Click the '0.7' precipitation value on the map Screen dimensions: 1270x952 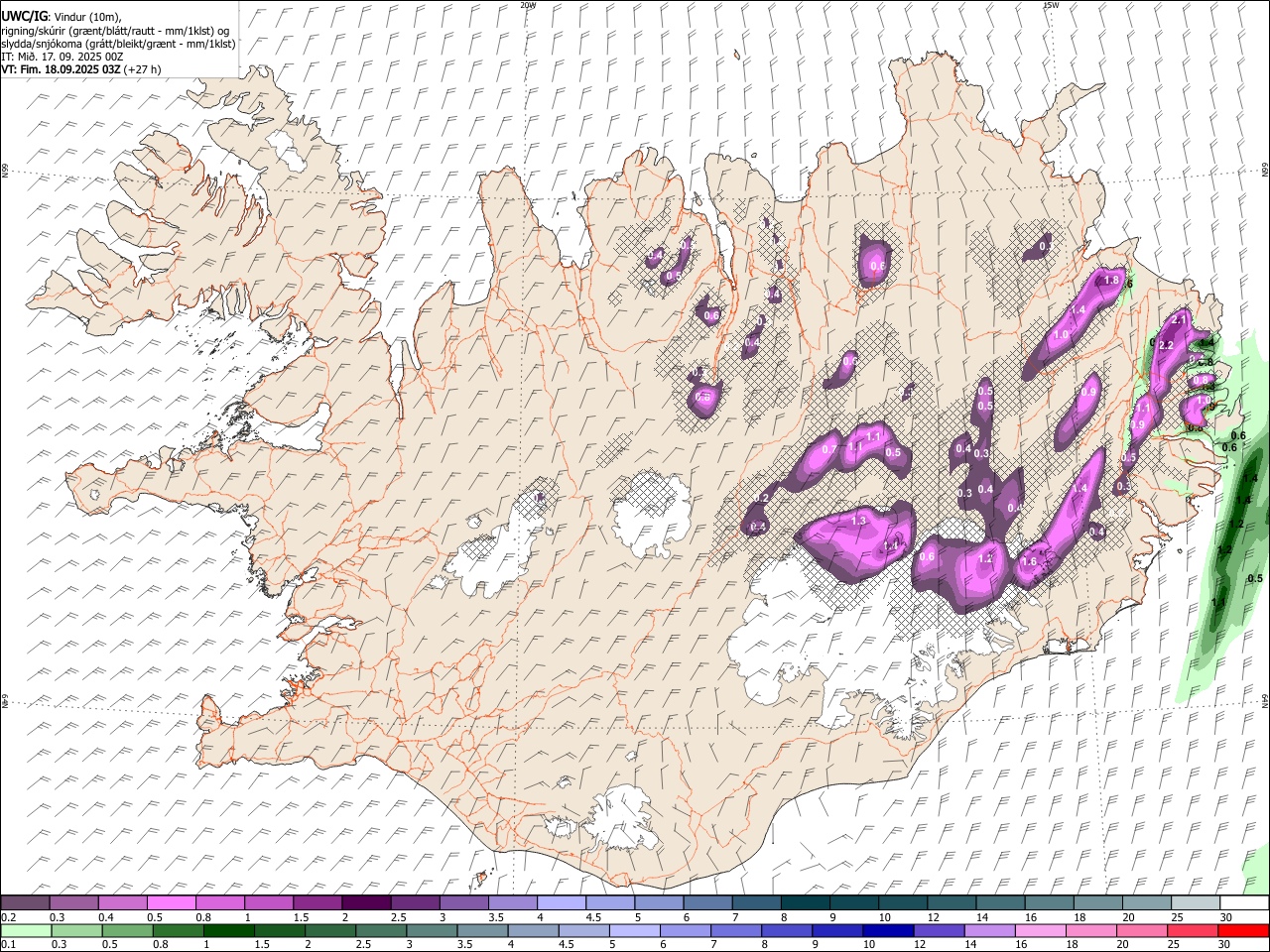click(x=829, y=450)
